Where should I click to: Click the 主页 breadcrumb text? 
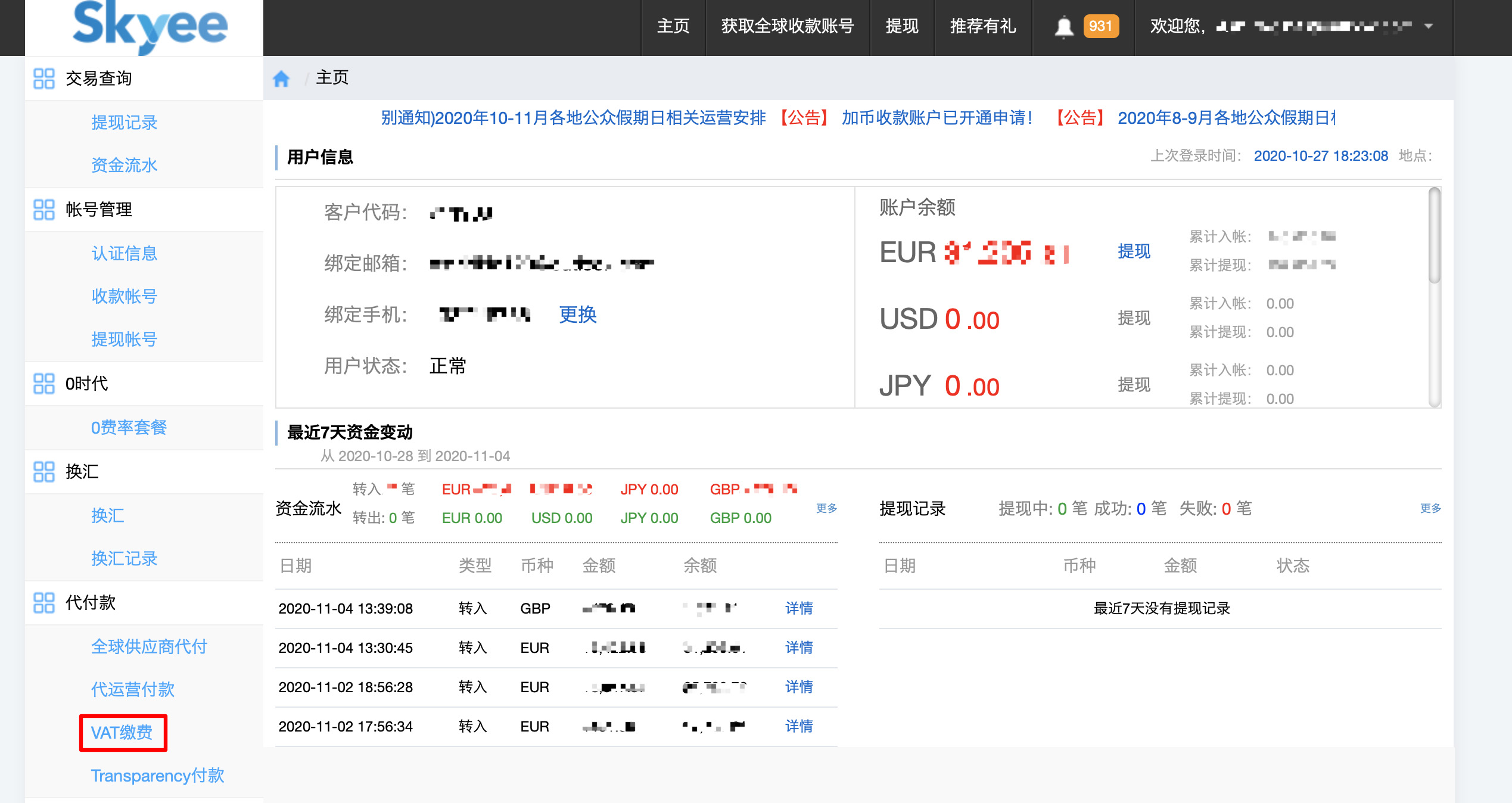[332, 78]
